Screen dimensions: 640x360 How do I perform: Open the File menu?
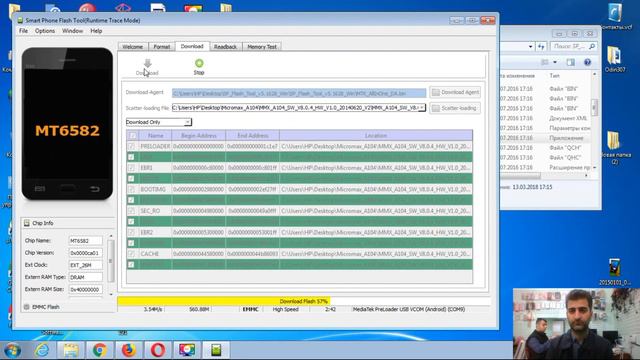click(x=23, y=31)
